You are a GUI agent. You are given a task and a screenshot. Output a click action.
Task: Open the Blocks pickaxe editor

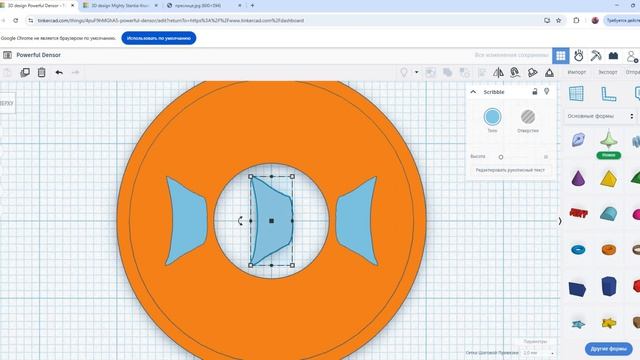(x=596, y=56)
